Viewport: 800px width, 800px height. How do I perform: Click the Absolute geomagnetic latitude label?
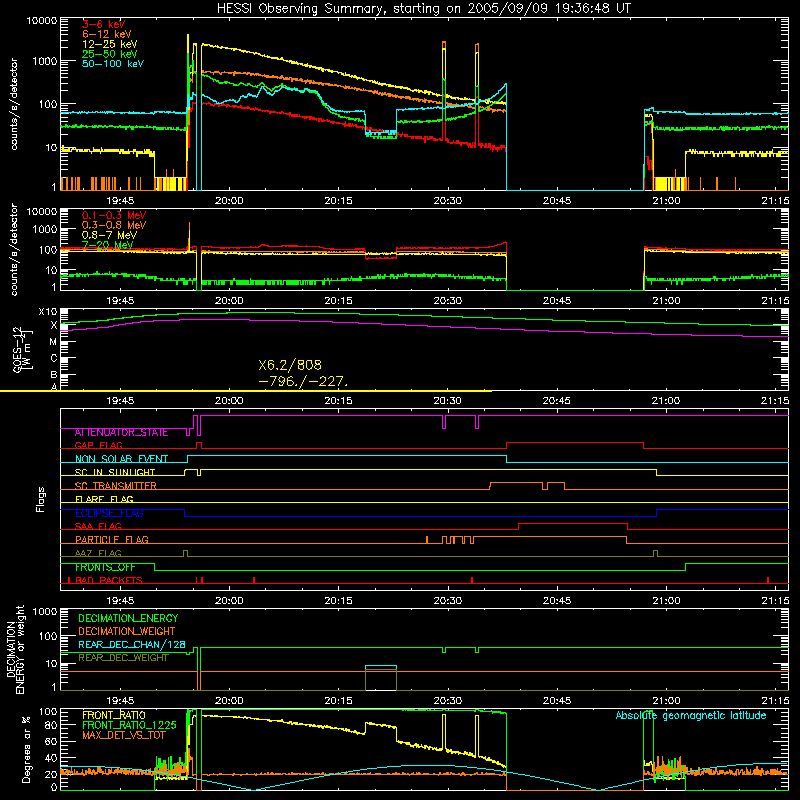(691, 716)
